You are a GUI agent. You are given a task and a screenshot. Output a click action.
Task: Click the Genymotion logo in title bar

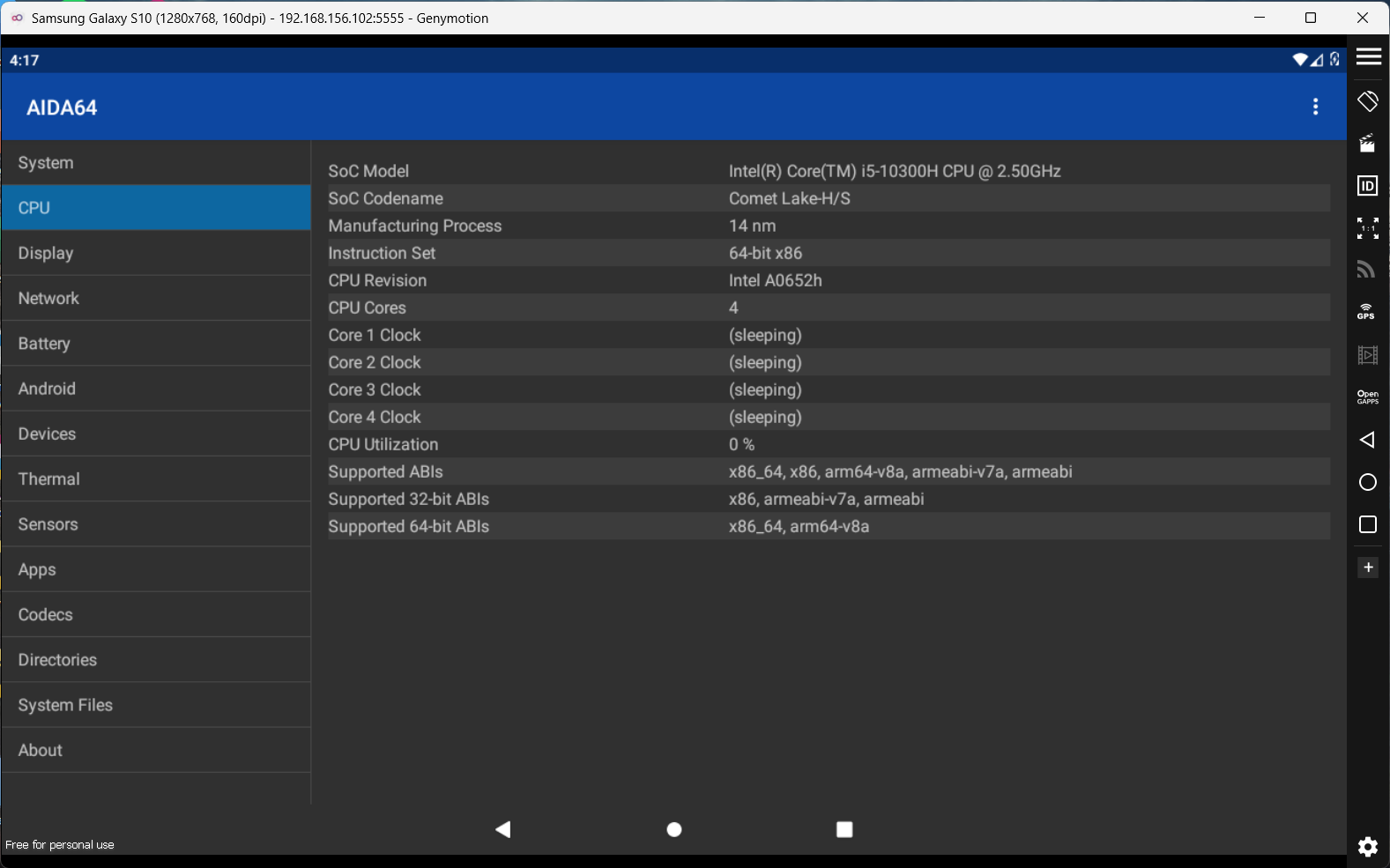click(x=17, y=18)
